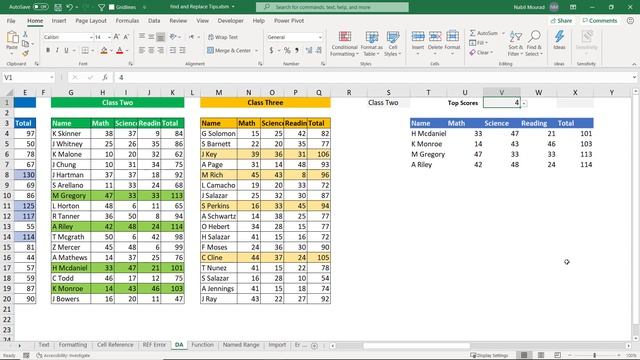The height and width of the screenshot is (360, 640).
Task: Decrease font size with smaller A icon
Action: pyautogui.click(x=126, y=37)
